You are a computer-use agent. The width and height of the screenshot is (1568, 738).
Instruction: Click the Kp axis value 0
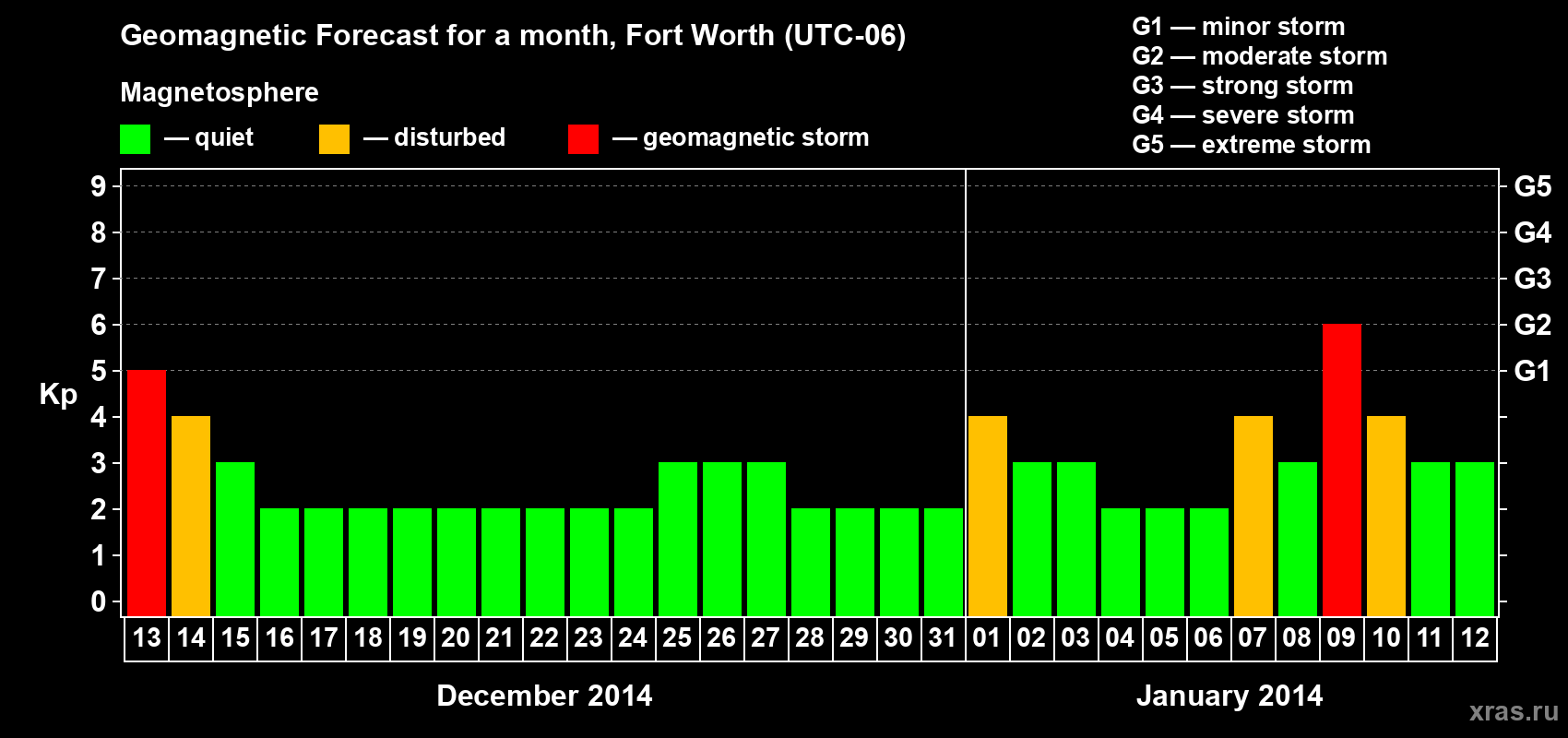(99, 601)
